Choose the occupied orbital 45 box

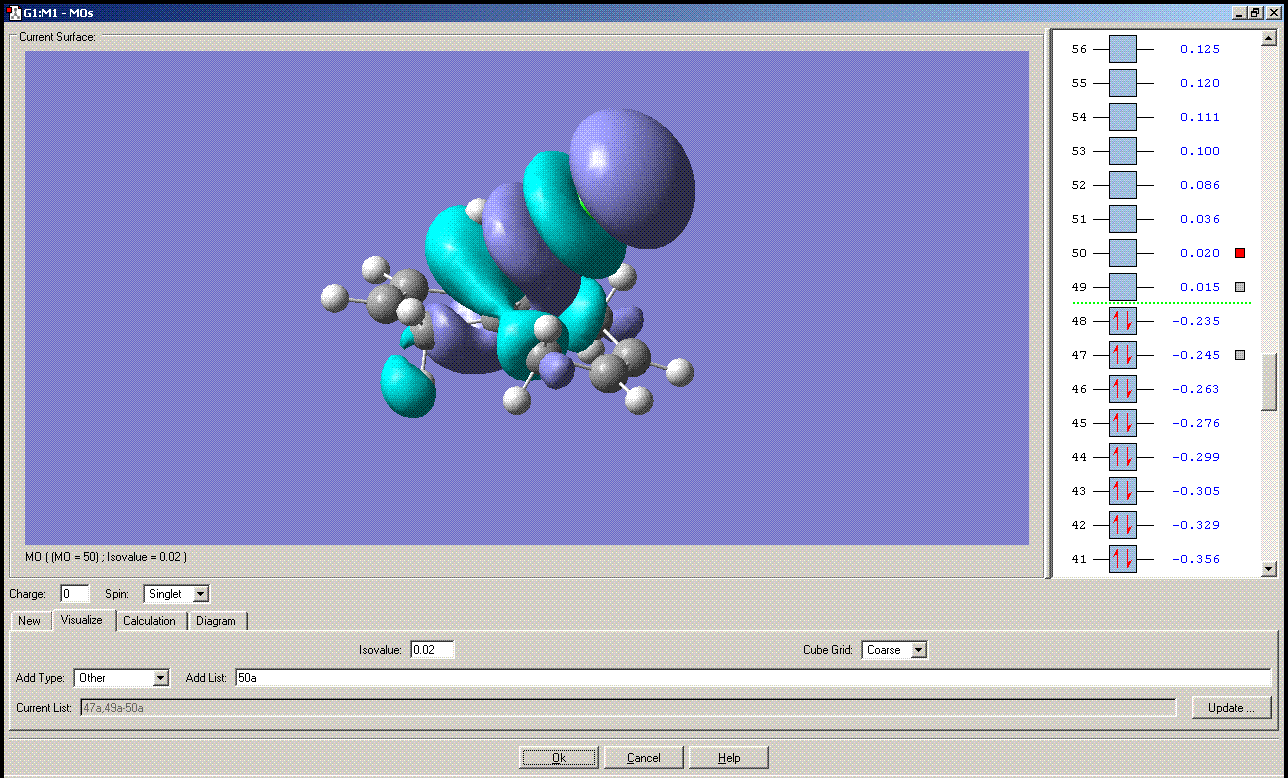1123,423
